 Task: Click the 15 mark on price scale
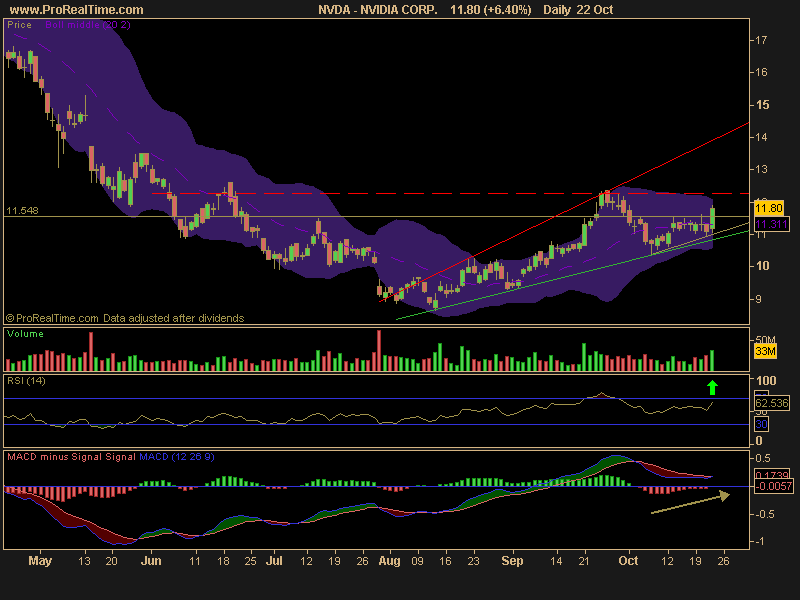tap(762, 105)
